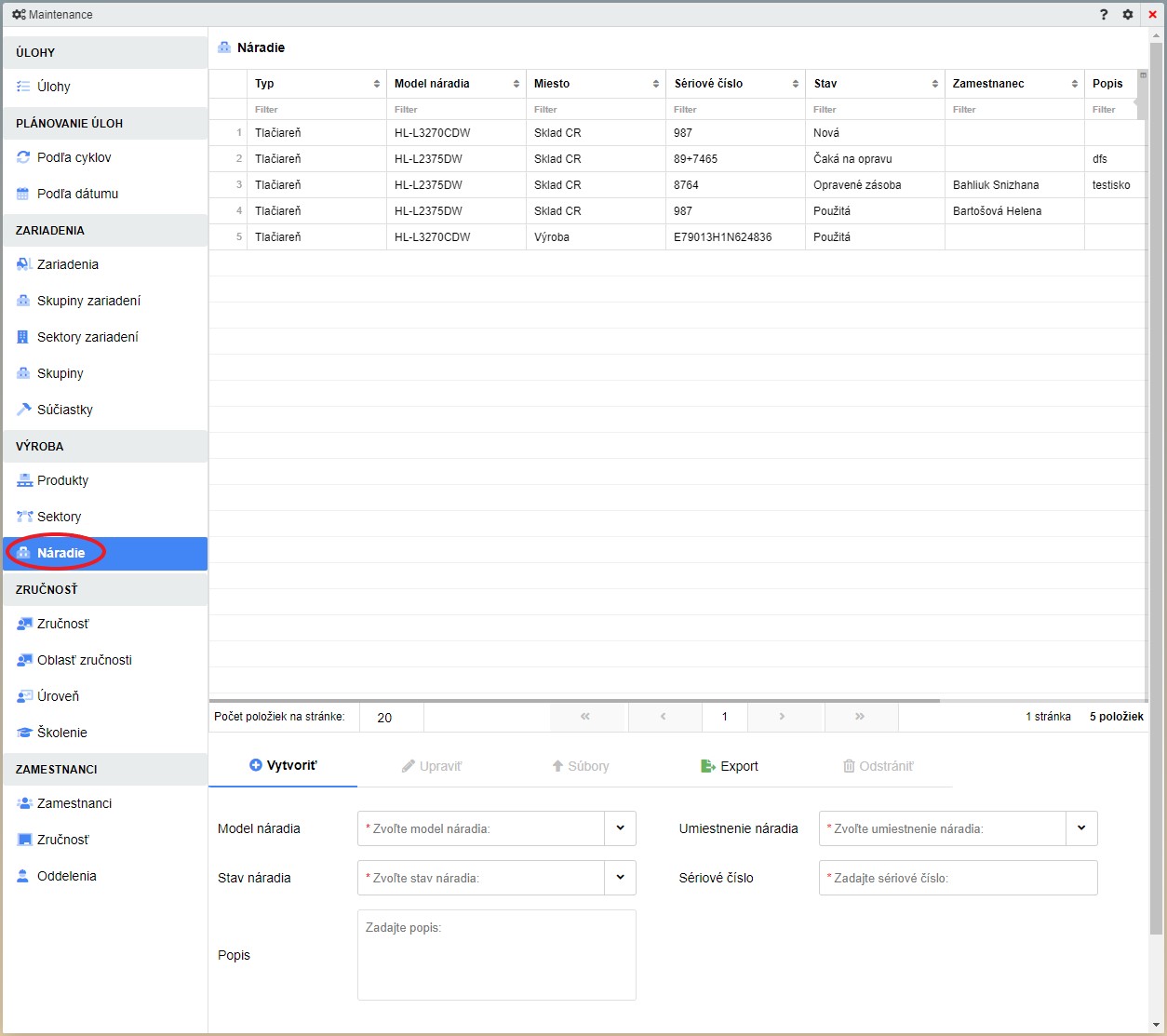1167x1036 pixels.
Task: Click the Školenie graduation cap icon
Action: point(24,733)
